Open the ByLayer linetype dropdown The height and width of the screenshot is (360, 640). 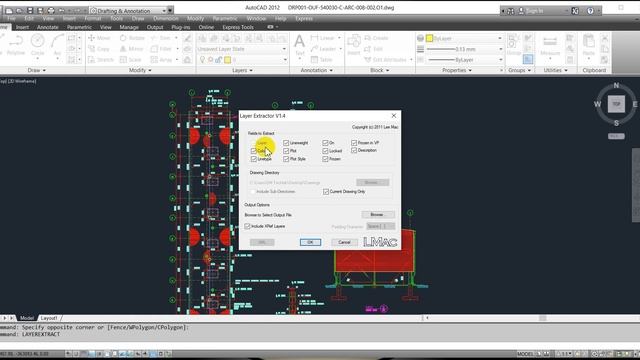[464, 60]
